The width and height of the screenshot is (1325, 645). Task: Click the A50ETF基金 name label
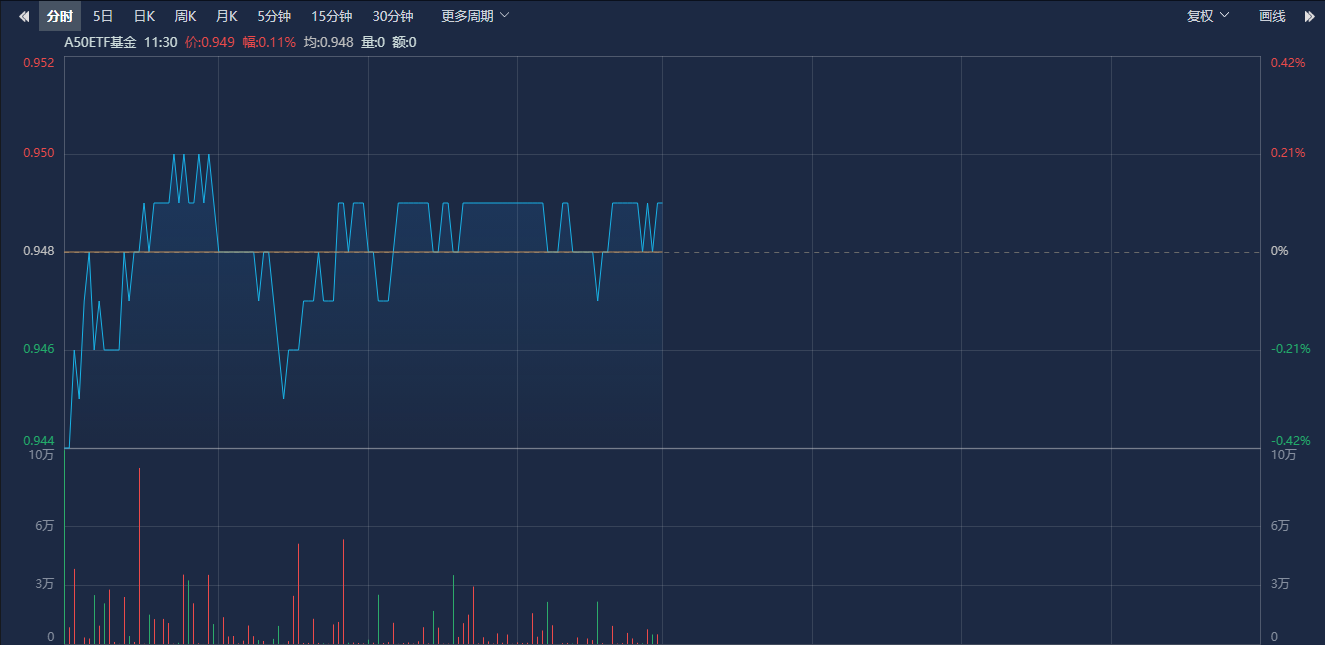(100, 42)
